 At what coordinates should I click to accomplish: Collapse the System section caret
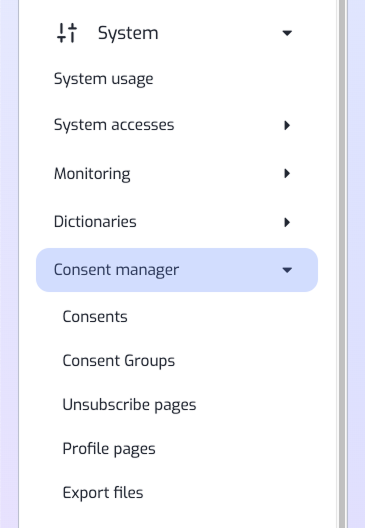pyautogui.click(x=287, y=33)
